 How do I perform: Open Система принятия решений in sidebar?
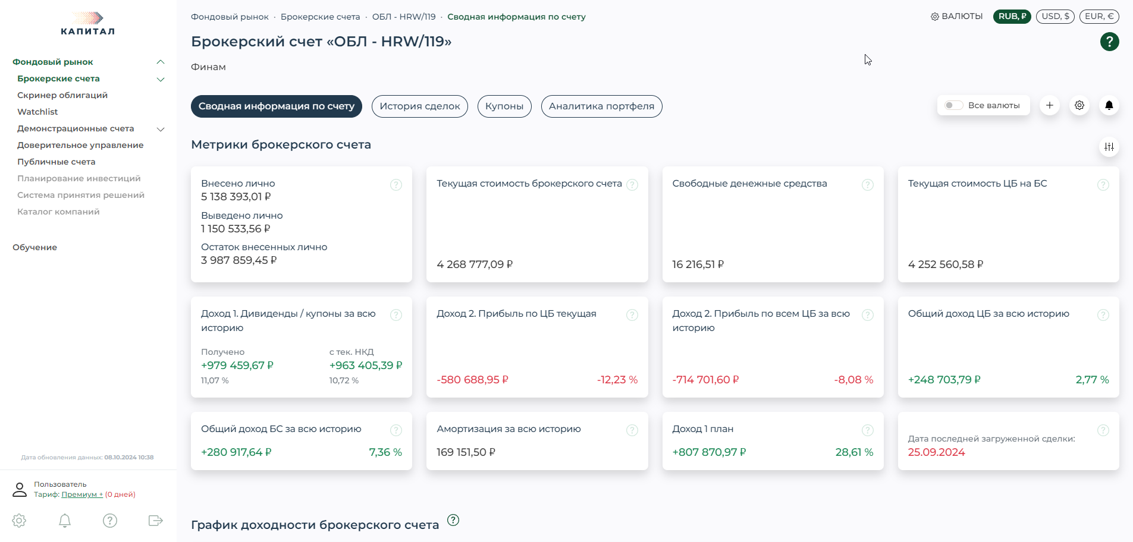pyautogui.click(x=81, y=195)
